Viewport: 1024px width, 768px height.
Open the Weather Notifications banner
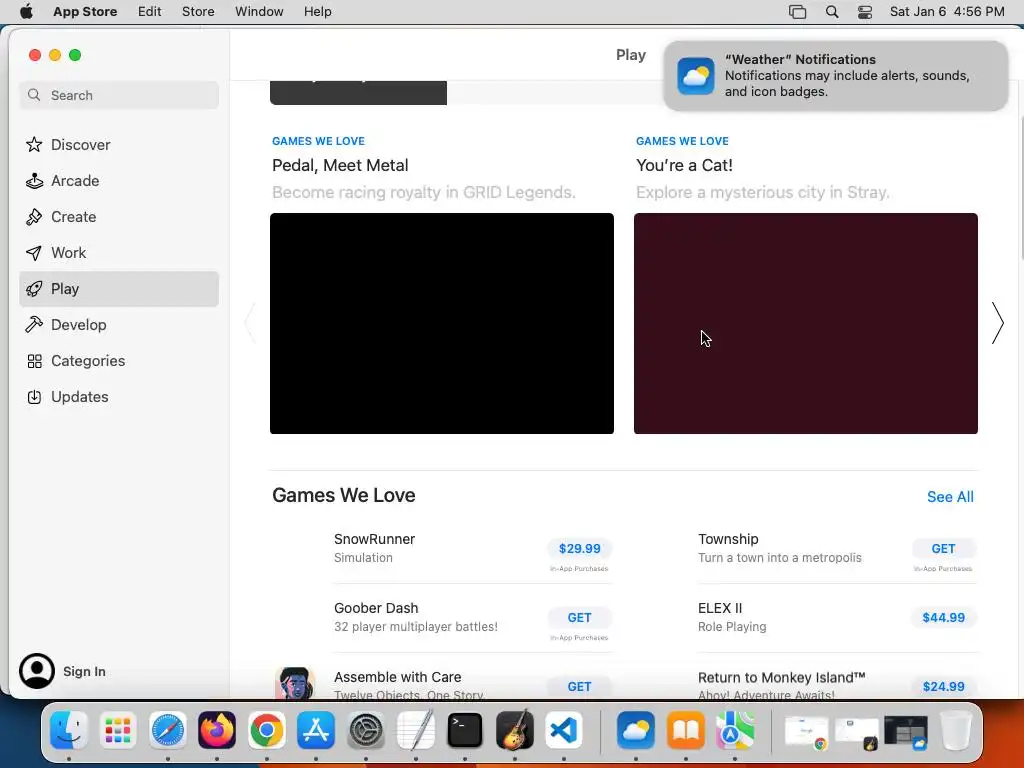(835, 76)
